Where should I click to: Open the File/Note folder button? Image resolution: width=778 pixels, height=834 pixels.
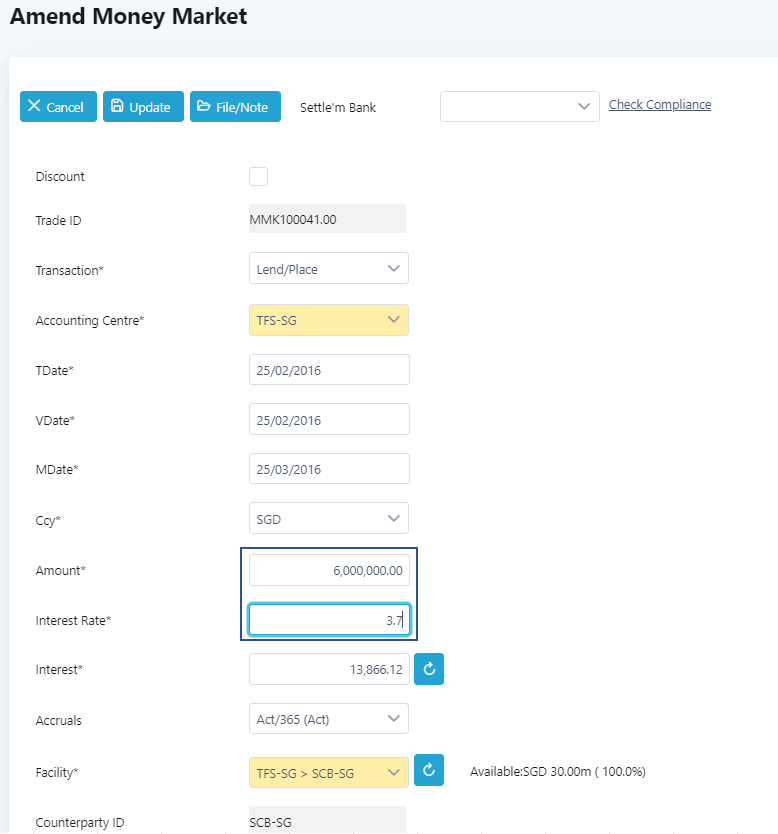tap(235, 107)
